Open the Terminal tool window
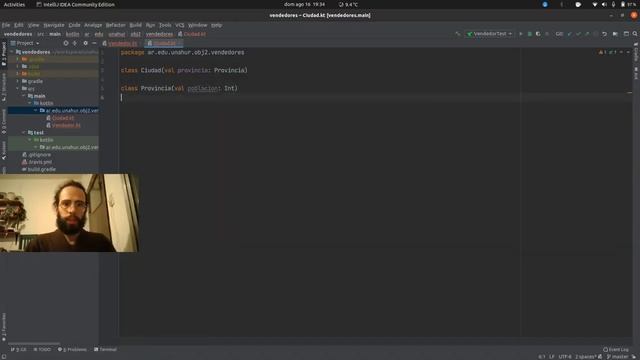This screenshot has height=360, width=640. [x=105, y=349]
